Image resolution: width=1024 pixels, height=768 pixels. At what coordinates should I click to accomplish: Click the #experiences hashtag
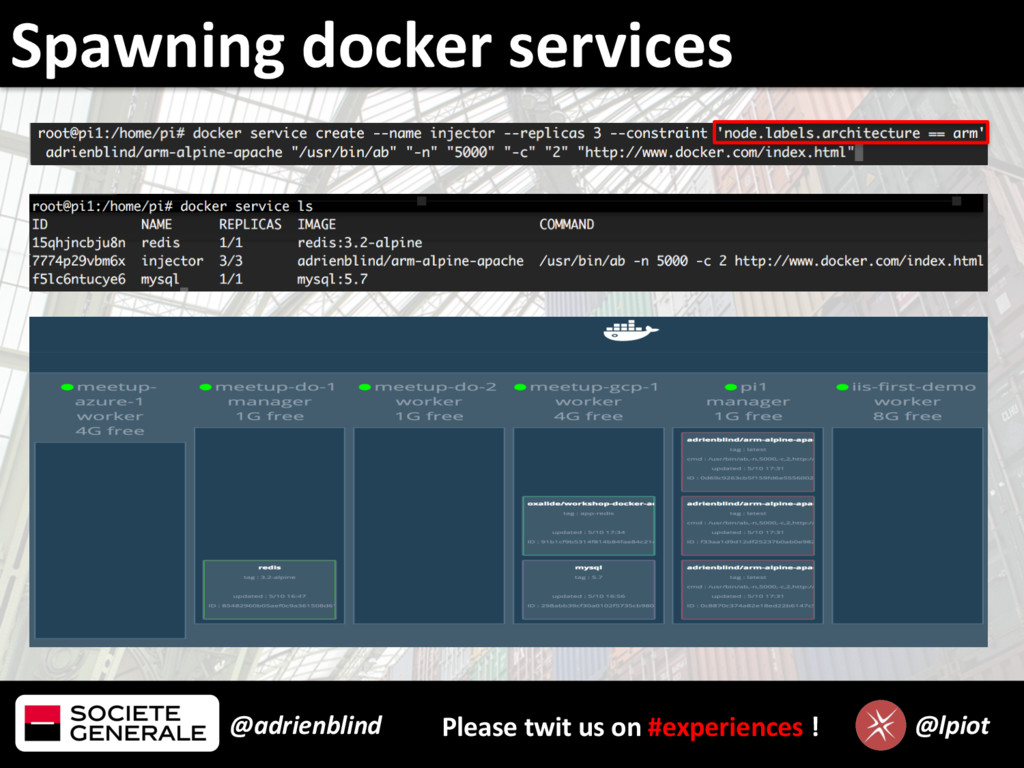[725, 728]
